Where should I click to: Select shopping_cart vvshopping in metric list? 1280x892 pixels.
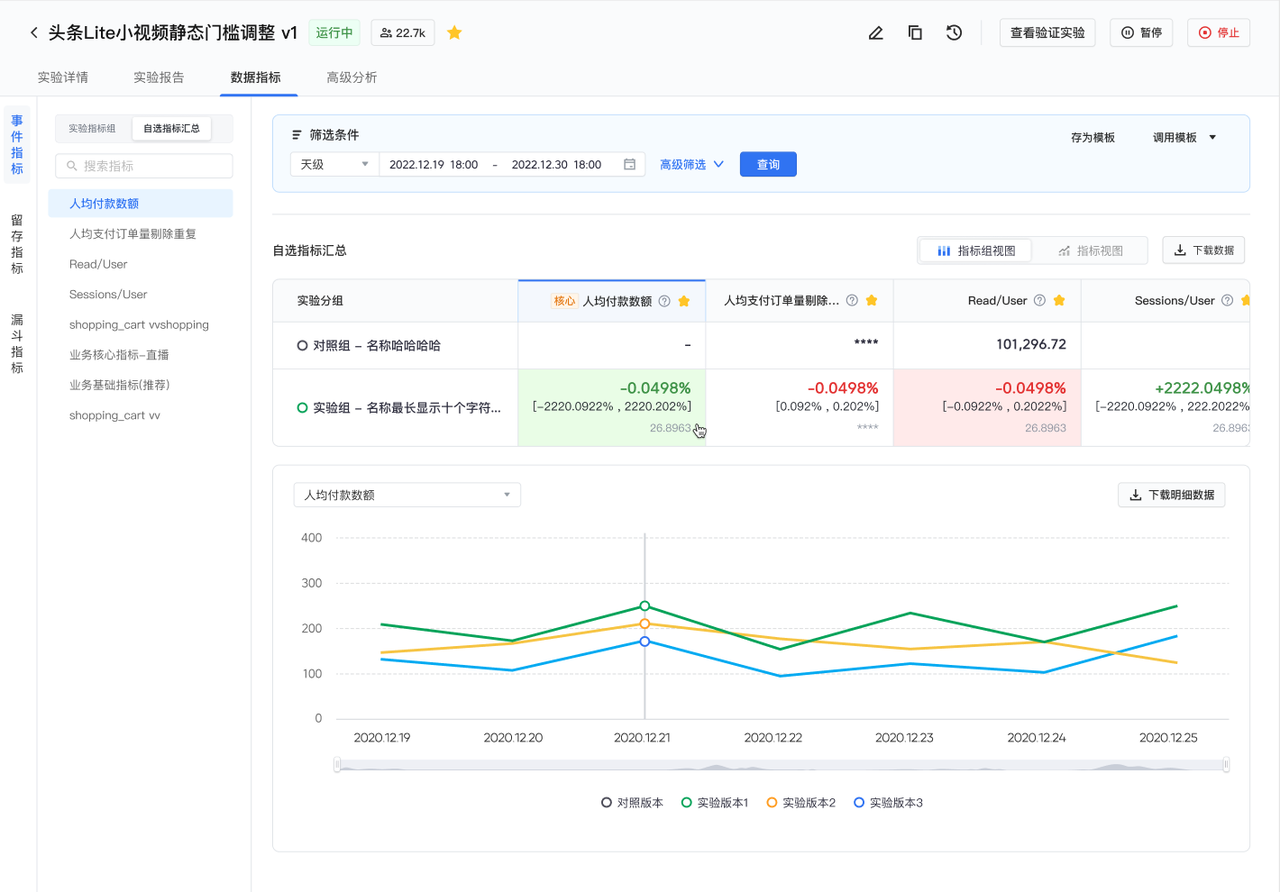click(x=140, y=324)
